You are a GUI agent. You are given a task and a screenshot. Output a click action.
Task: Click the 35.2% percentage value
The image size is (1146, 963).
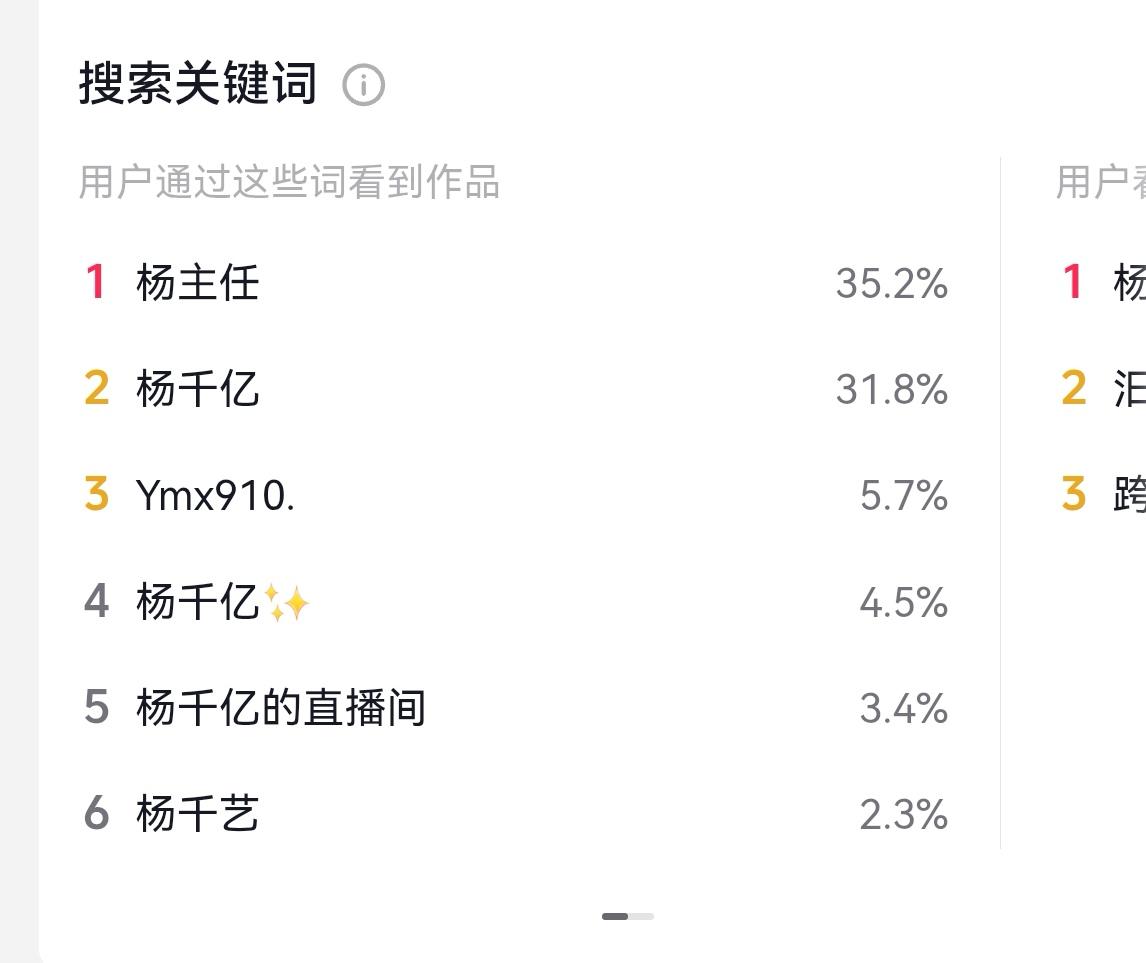coord(892,283)
